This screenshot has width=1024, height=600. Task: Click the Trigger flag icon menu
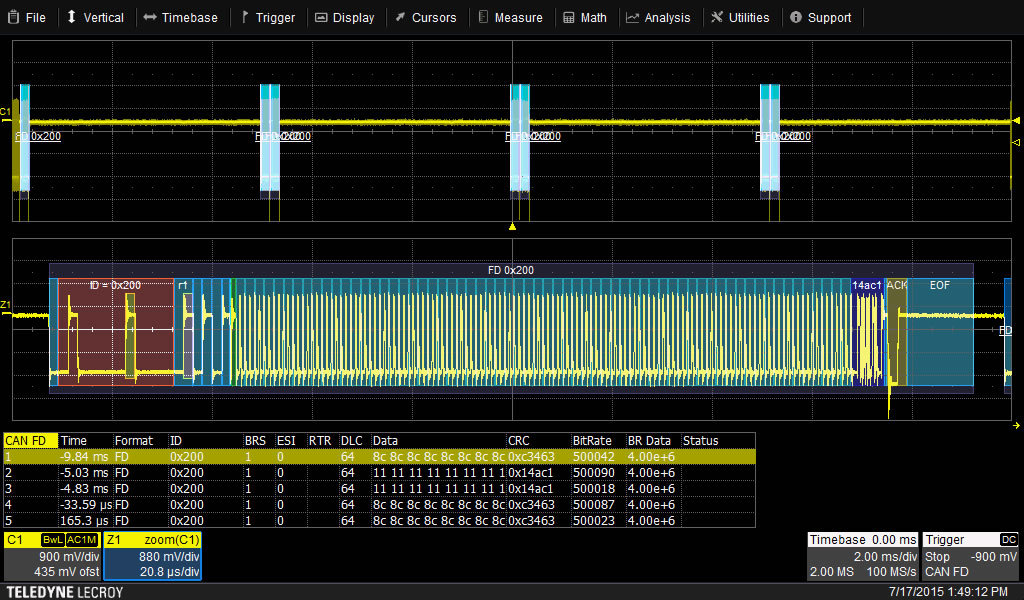pyautogui.click(x=267, y=17)
